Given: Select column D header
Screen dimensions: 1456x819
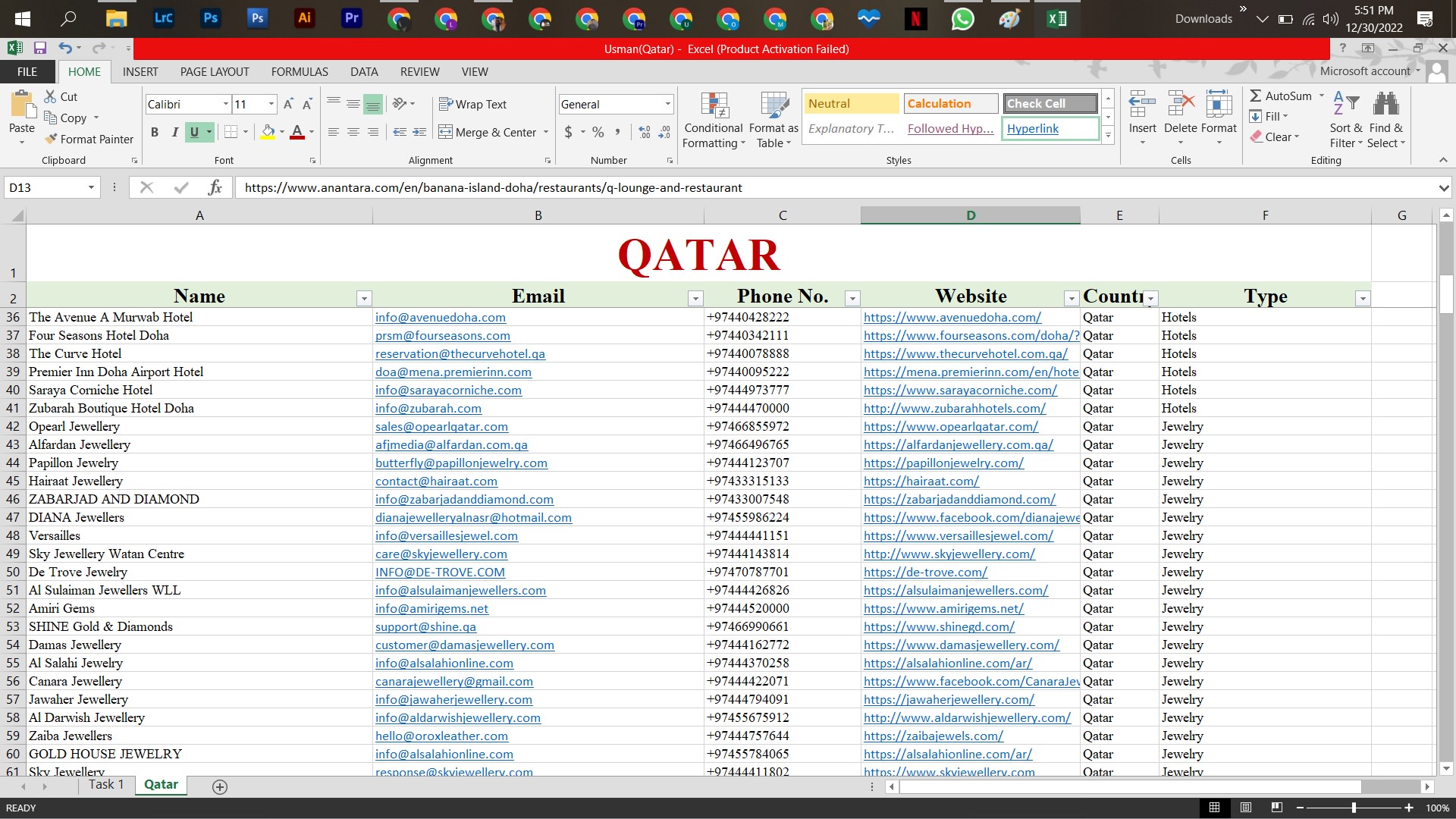Looking at the screenshot, I should click(971, 215).
